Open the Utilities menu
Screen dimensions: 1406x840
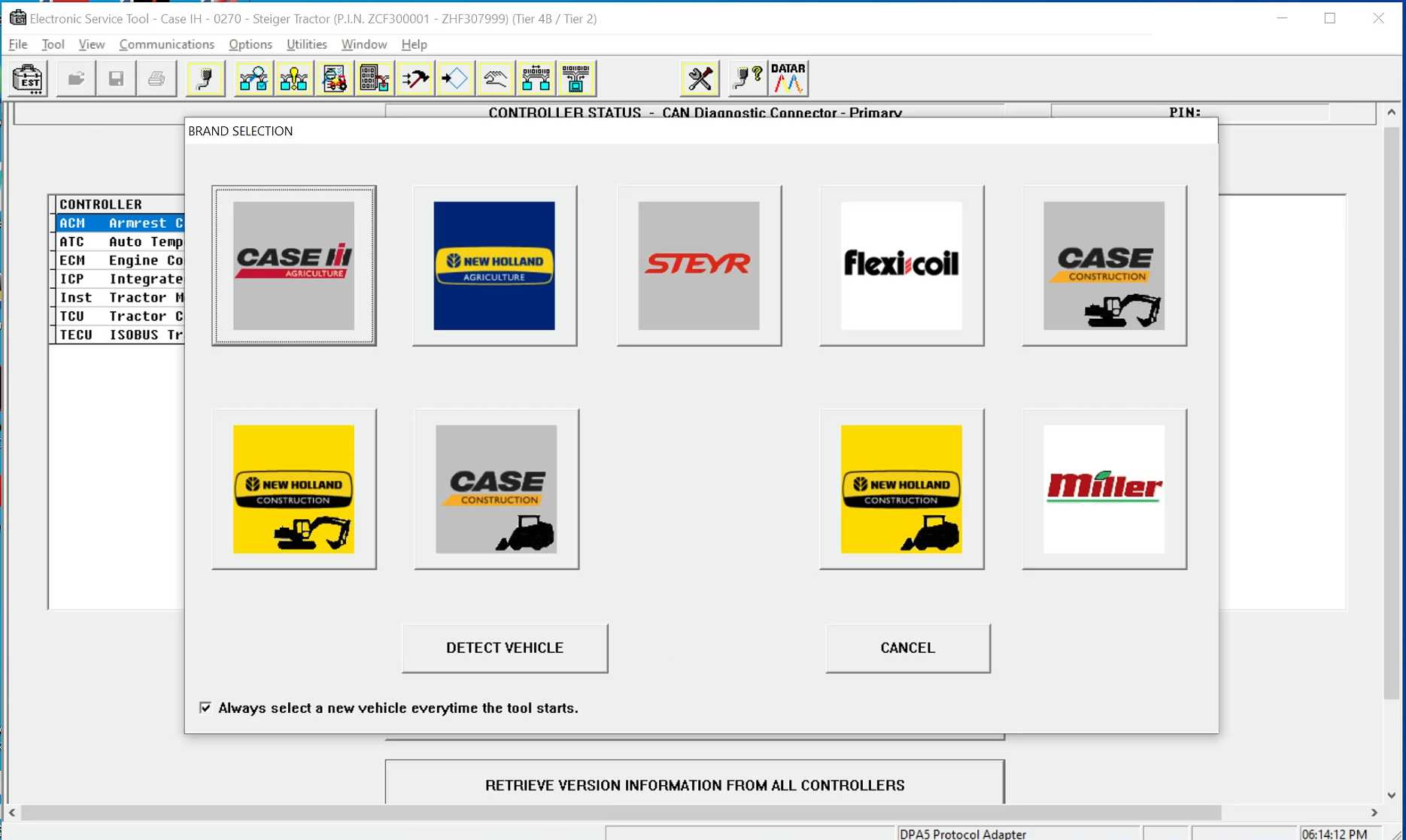[x=307, y=44]
